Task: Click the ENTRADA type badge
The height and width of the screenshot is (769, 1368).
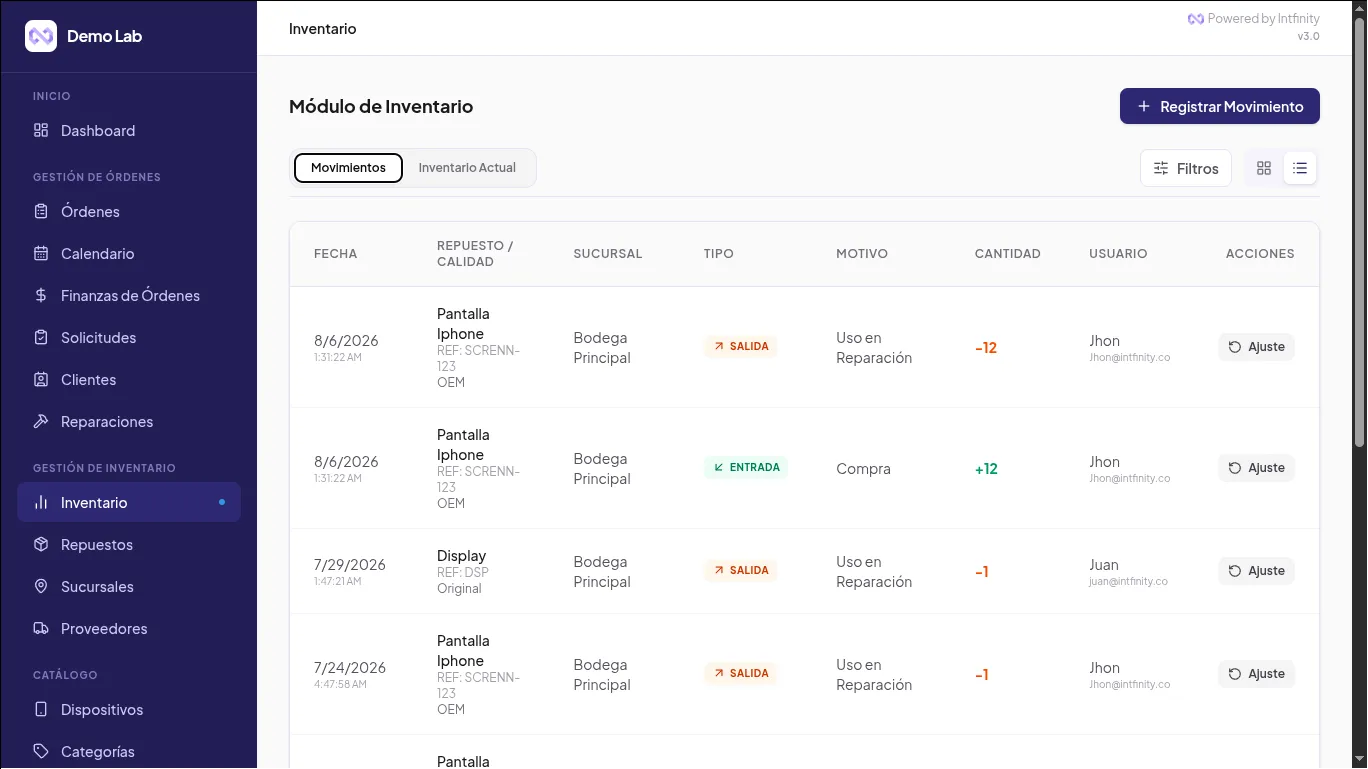Action: (746, 468)
